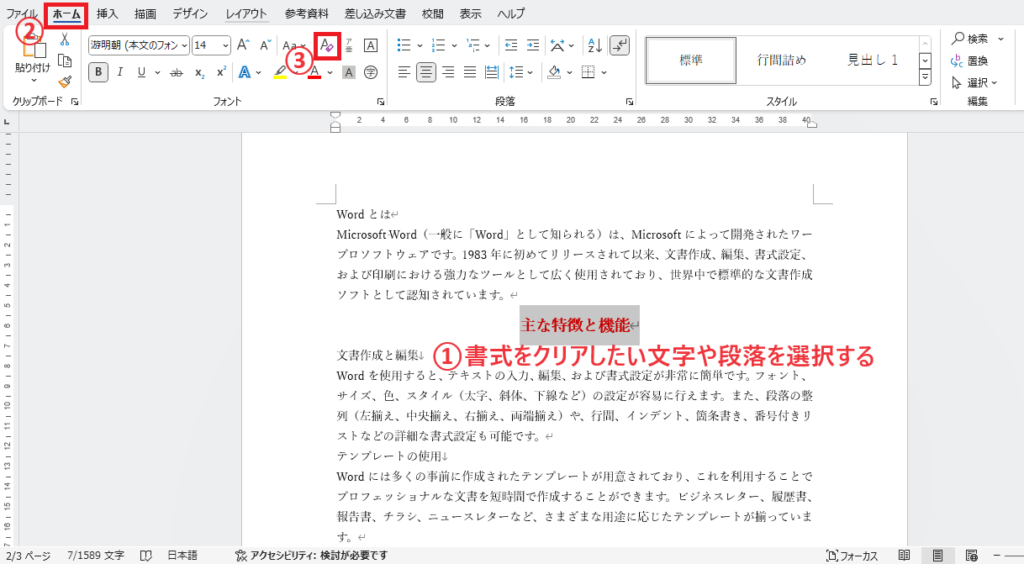Increase font size with the larger A icon

(243, 45)
